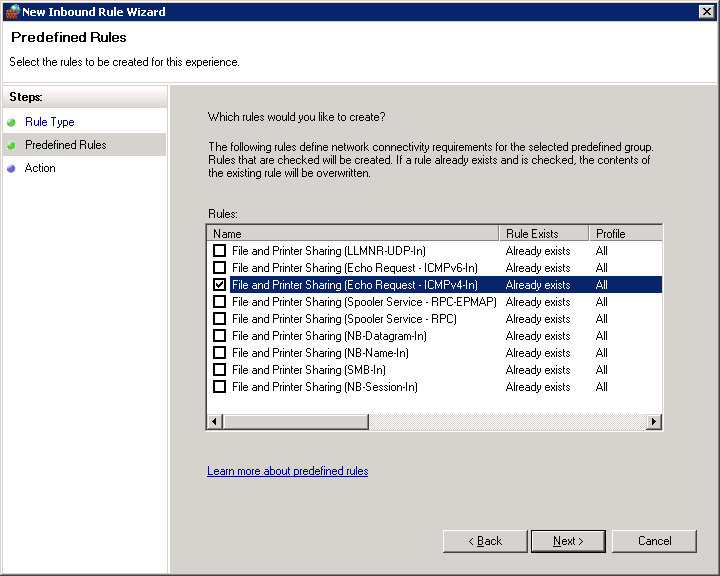Check the Echo Request ICMPv6-In checkbox
The width and height of the screenshot is (720, 576).
coord(219,267)
